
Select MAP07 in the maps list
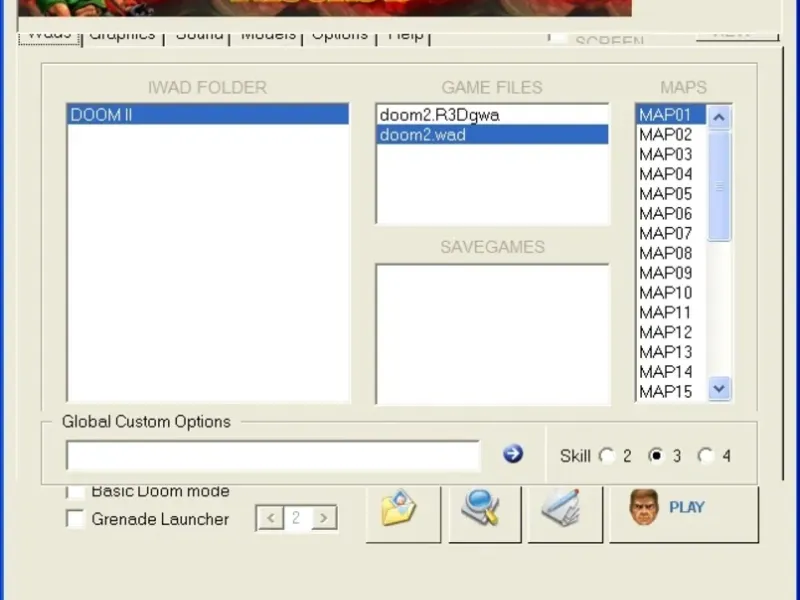(x=671, y=233)
